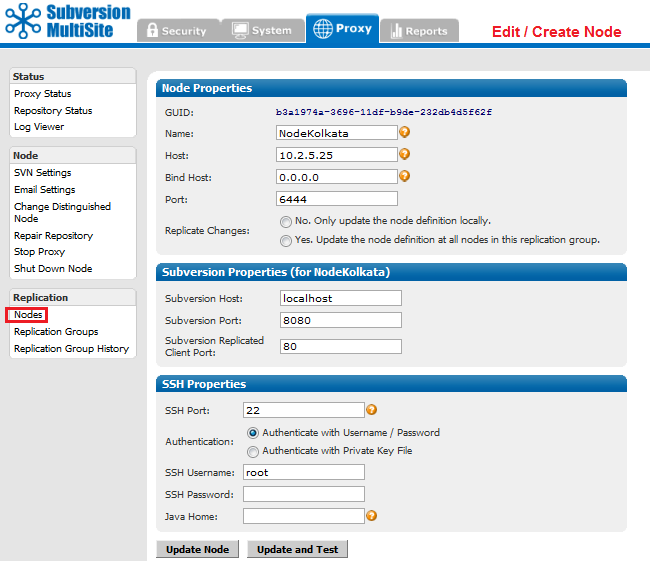Click the help icon beside Bind Host field
The height and width of the screenshot is (561, 650).
(x=405, y=176)
